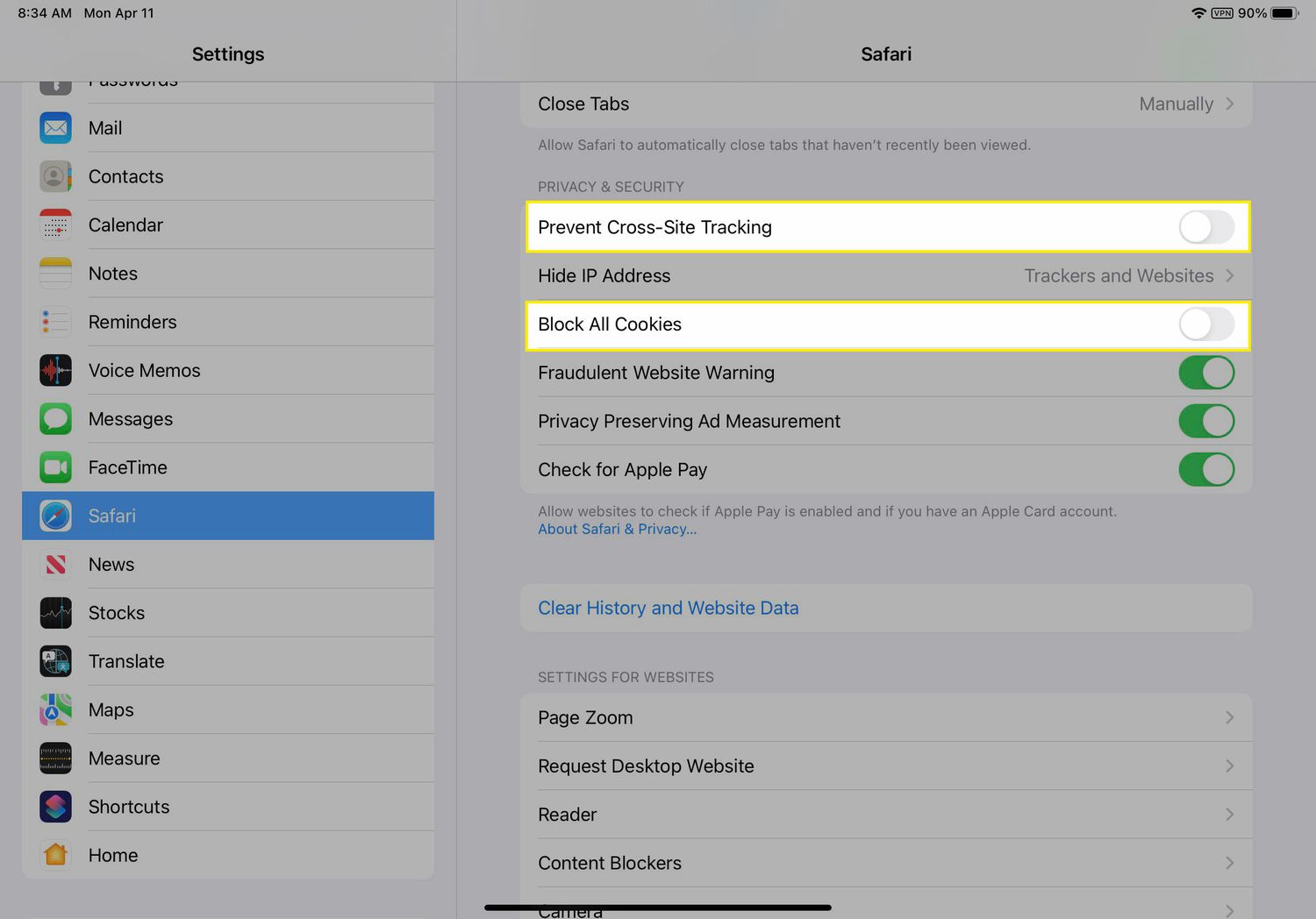Open Page Zoom chevron

coord(1230,717)
